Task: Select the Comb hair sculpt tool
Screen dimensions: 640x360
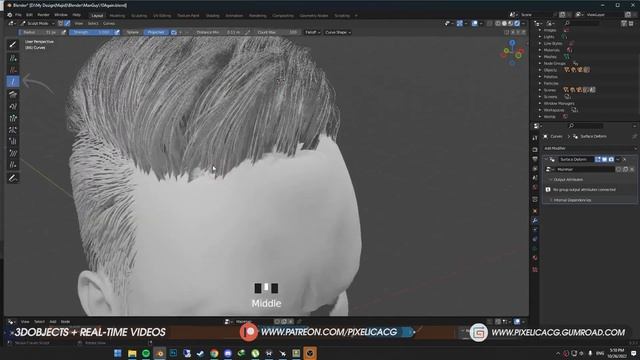Action: point(13,94)
